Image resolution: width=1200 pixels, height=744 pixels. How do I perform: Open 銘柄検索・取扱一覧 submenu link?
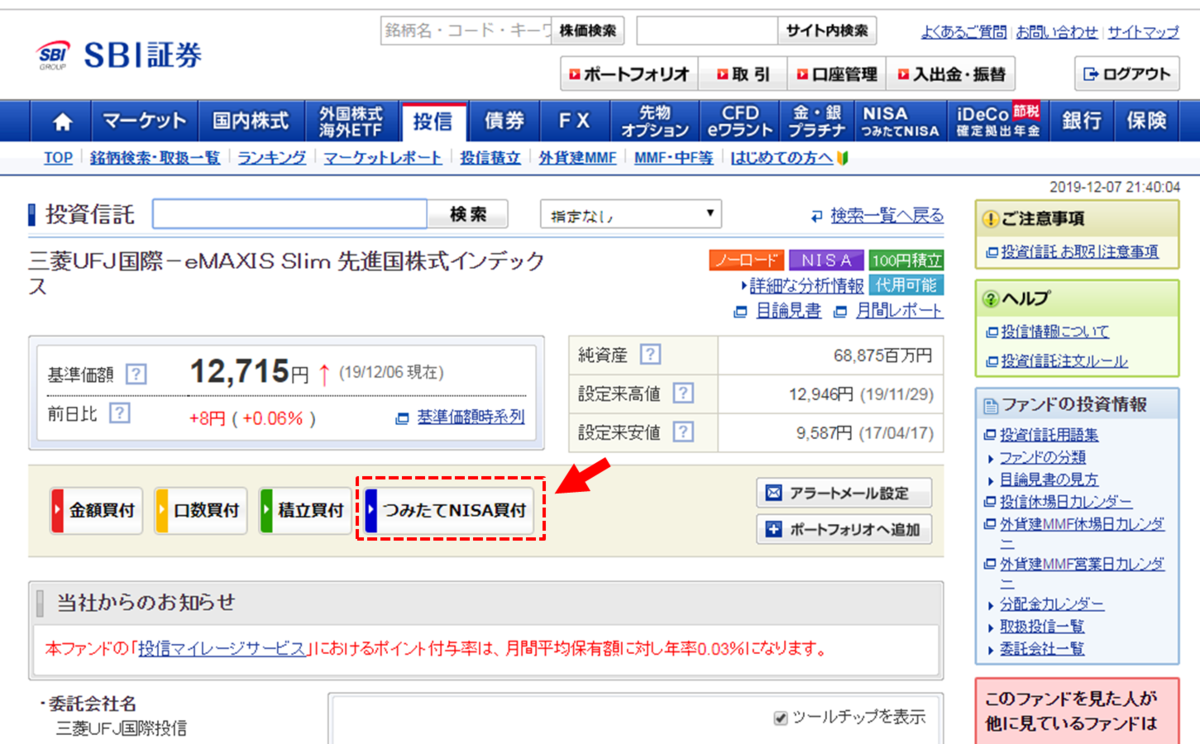155,158
